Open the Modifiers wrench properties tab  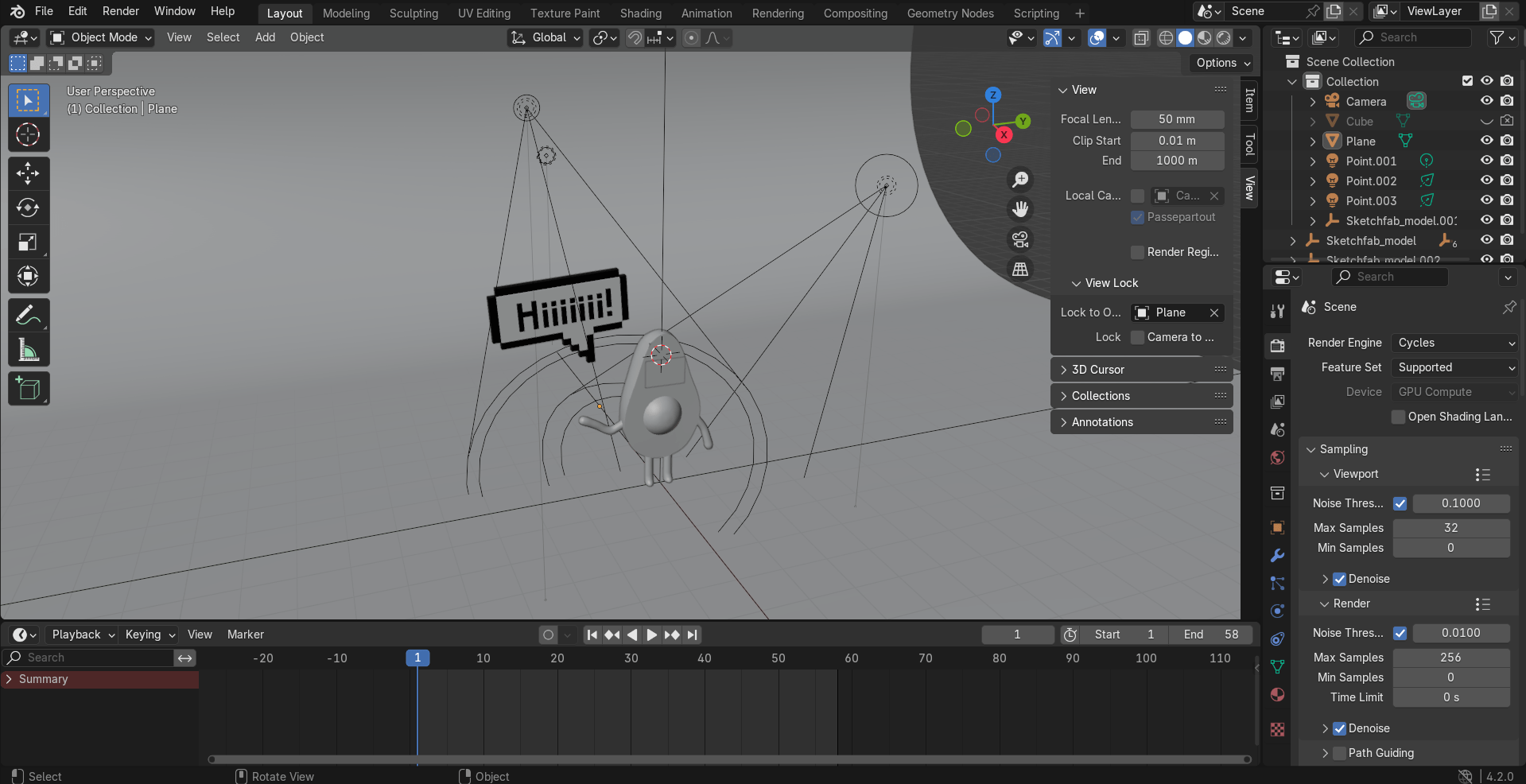1277,556
